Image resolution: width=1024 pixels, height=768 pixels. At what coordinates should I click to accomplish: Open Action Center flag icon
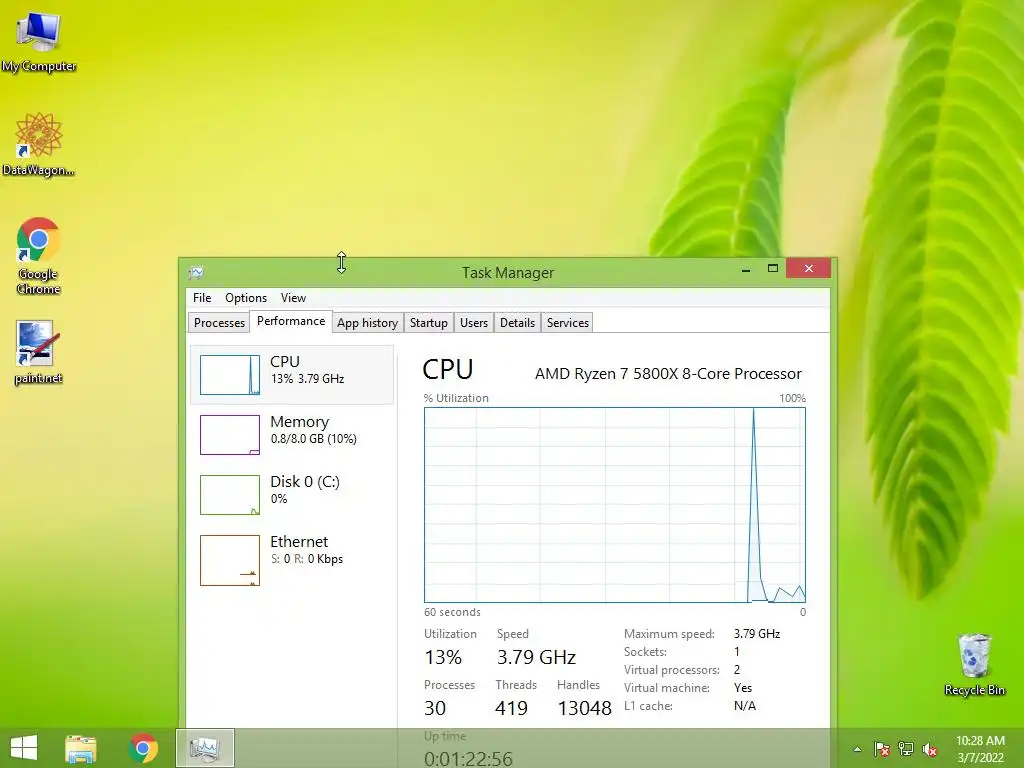[x=882, y=749]
